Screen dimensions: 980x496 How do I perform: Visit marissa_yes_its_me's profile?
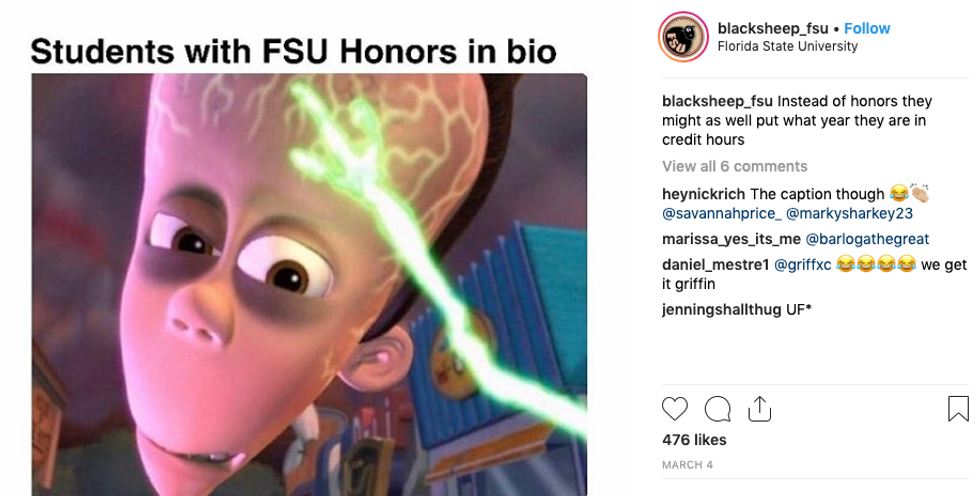(x=731, y=239)
